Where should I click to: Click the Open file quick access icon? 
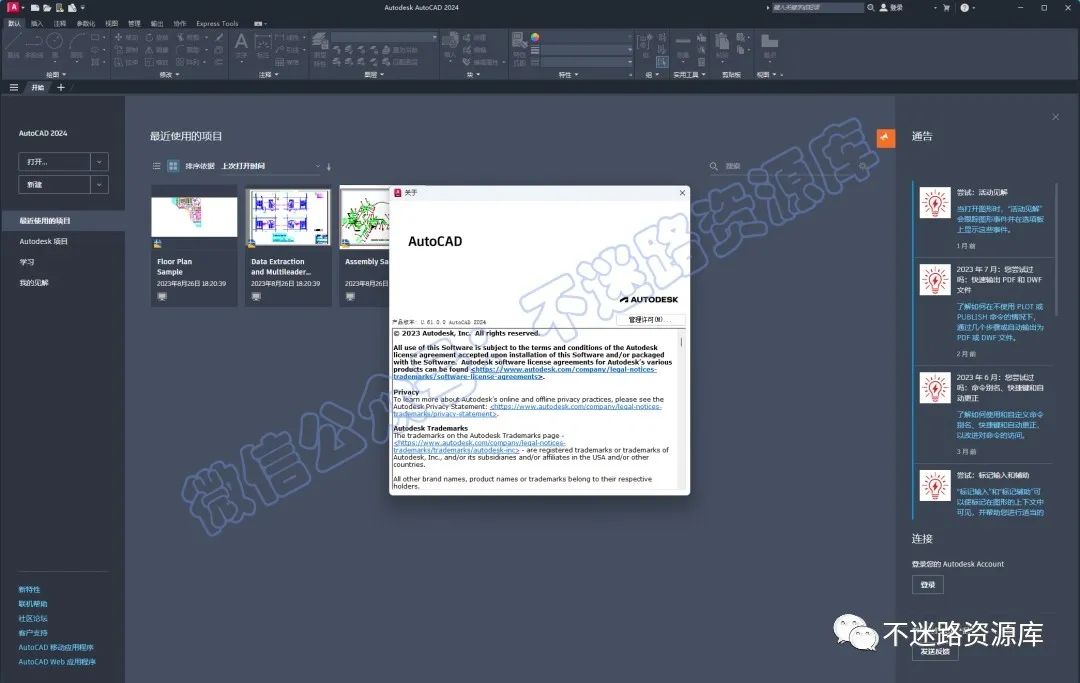coord(47,8)
